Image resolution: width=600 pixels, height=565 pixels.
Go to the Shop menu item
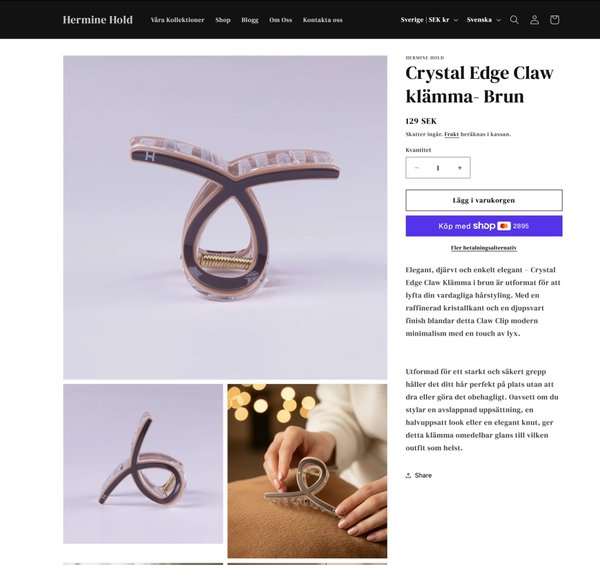click(x=223, y=20)
